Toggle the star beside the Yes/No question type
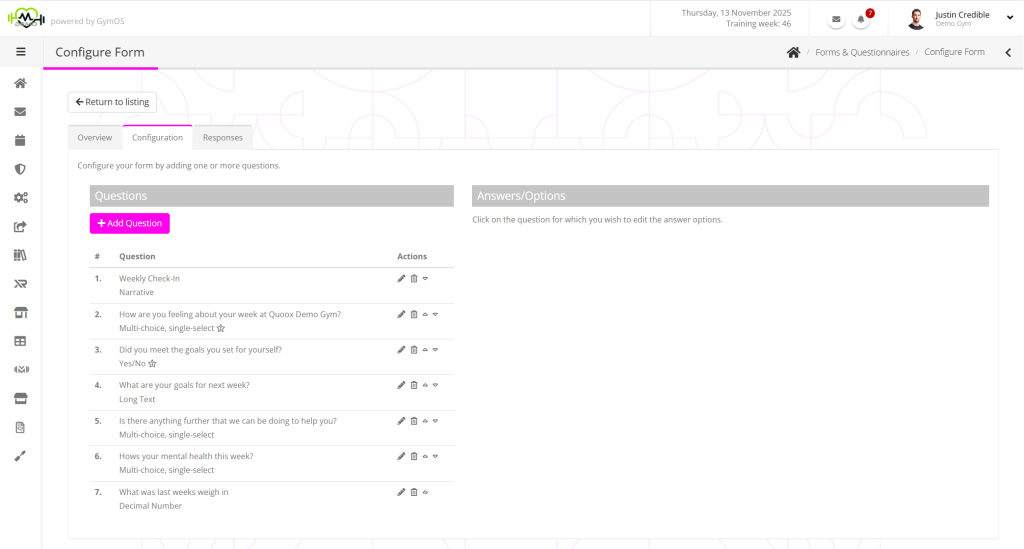The height and width of the screenshot is (549, 1024). [x=152, y=364]
